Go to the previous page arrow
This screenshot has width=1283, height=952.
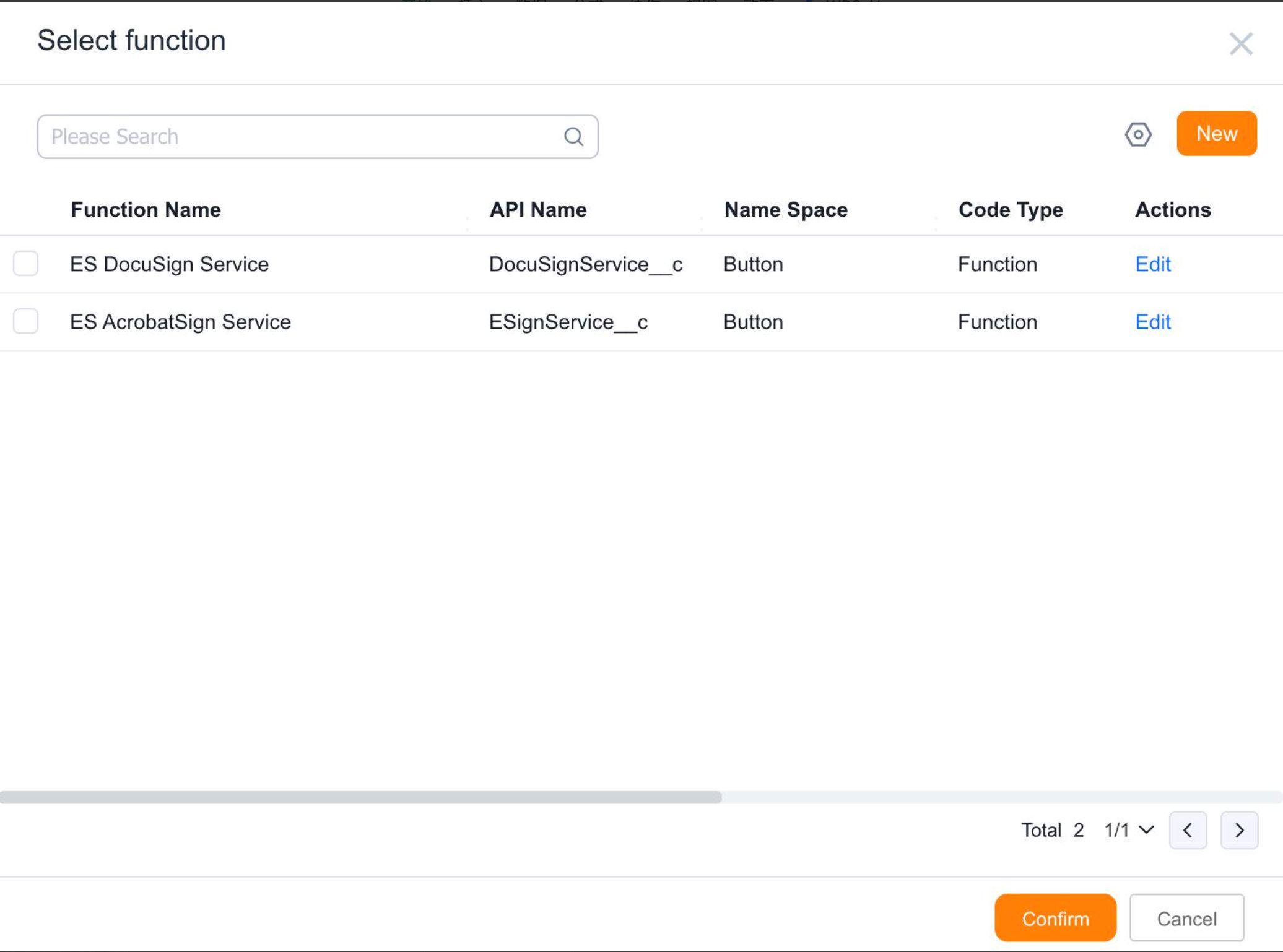pyautogui.click(x=1188, y=830)
